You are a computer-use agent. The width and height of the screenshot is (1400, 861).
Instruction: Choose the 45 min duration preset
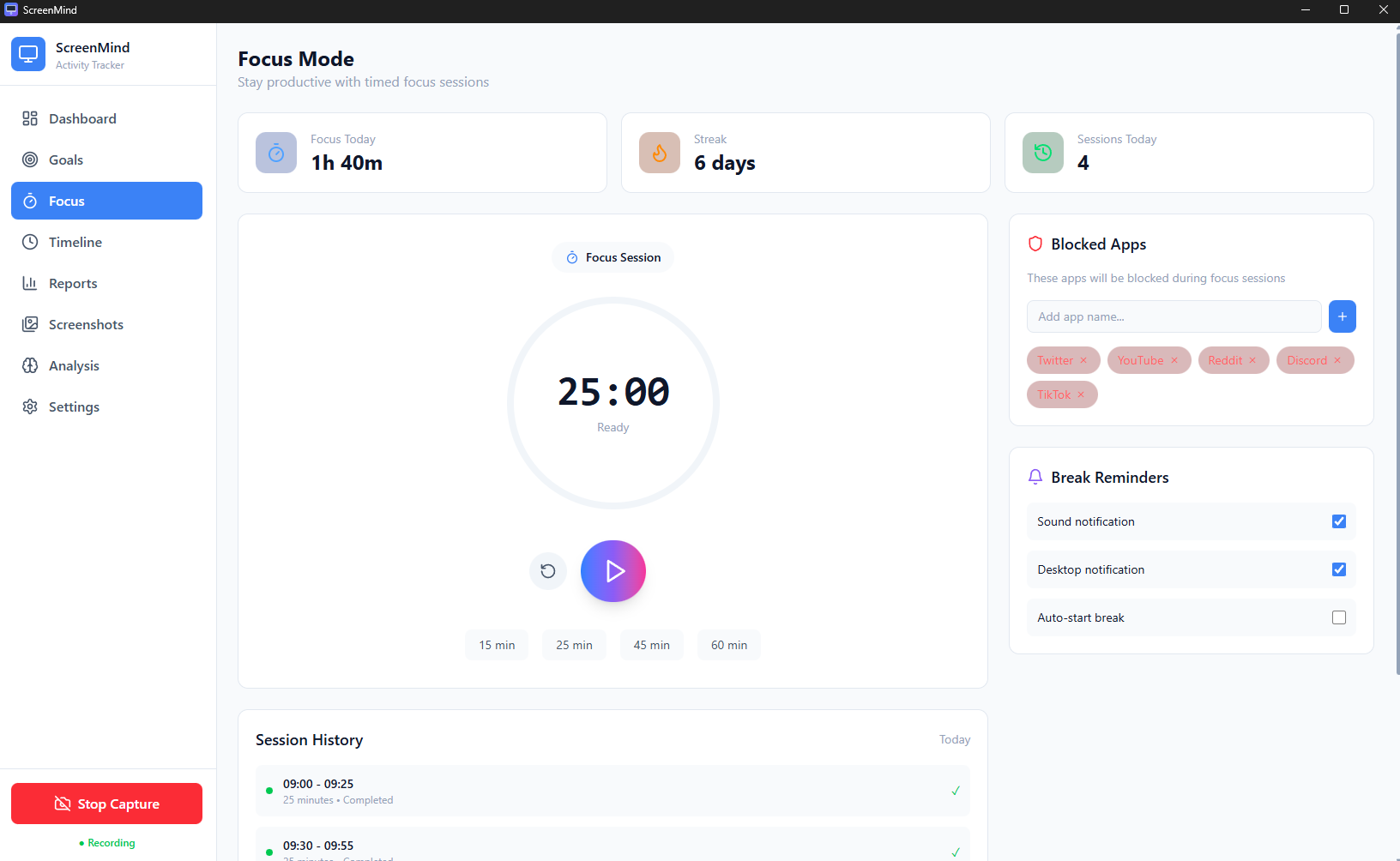(x=651, y=645)
